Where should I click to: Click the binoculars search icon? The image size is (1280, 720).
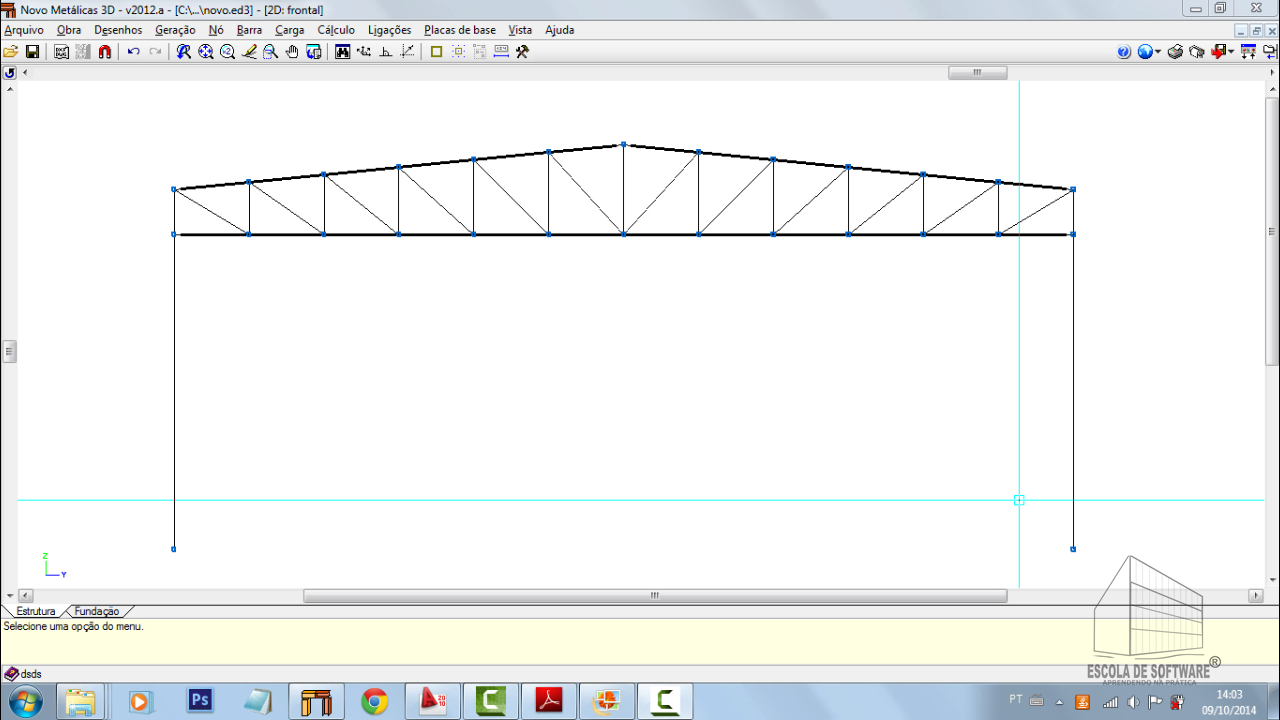[343, 52]
